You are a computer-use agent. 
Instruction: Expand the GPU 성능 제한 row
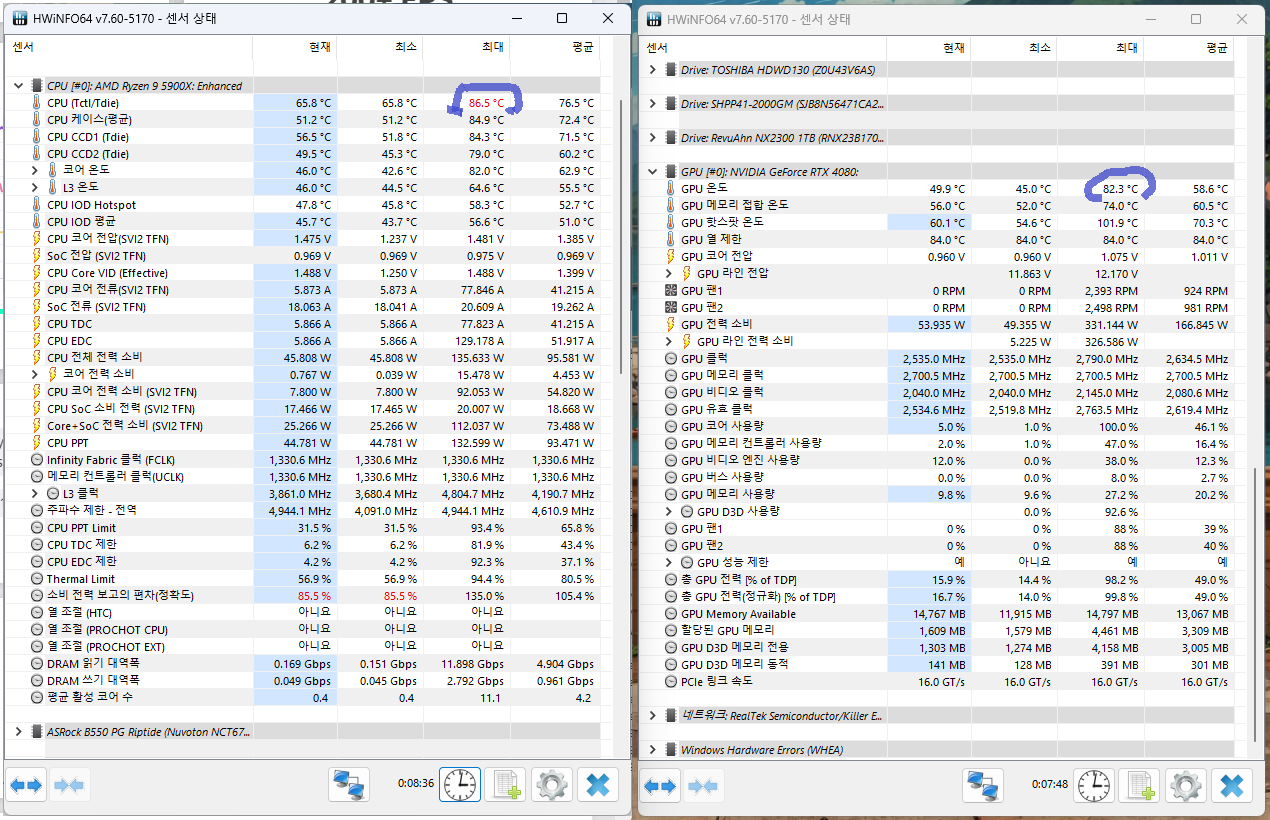670,562
